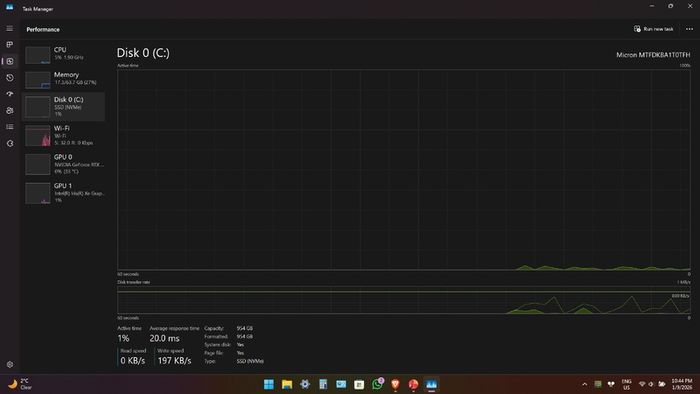Open the Startup apps page icon
The image size is (700, 394).
pos(9,94)
